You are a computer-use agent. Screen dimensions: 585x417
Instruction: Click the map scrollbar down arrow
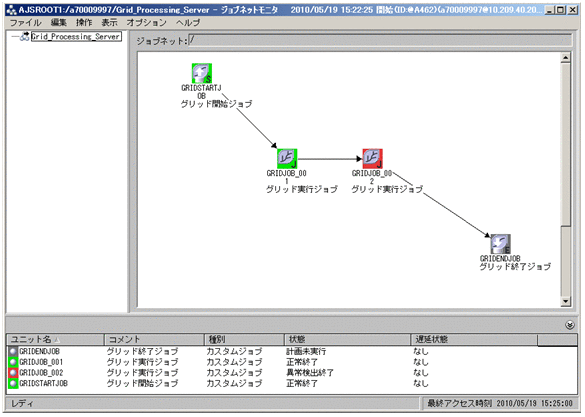click(x=566, y=301)
